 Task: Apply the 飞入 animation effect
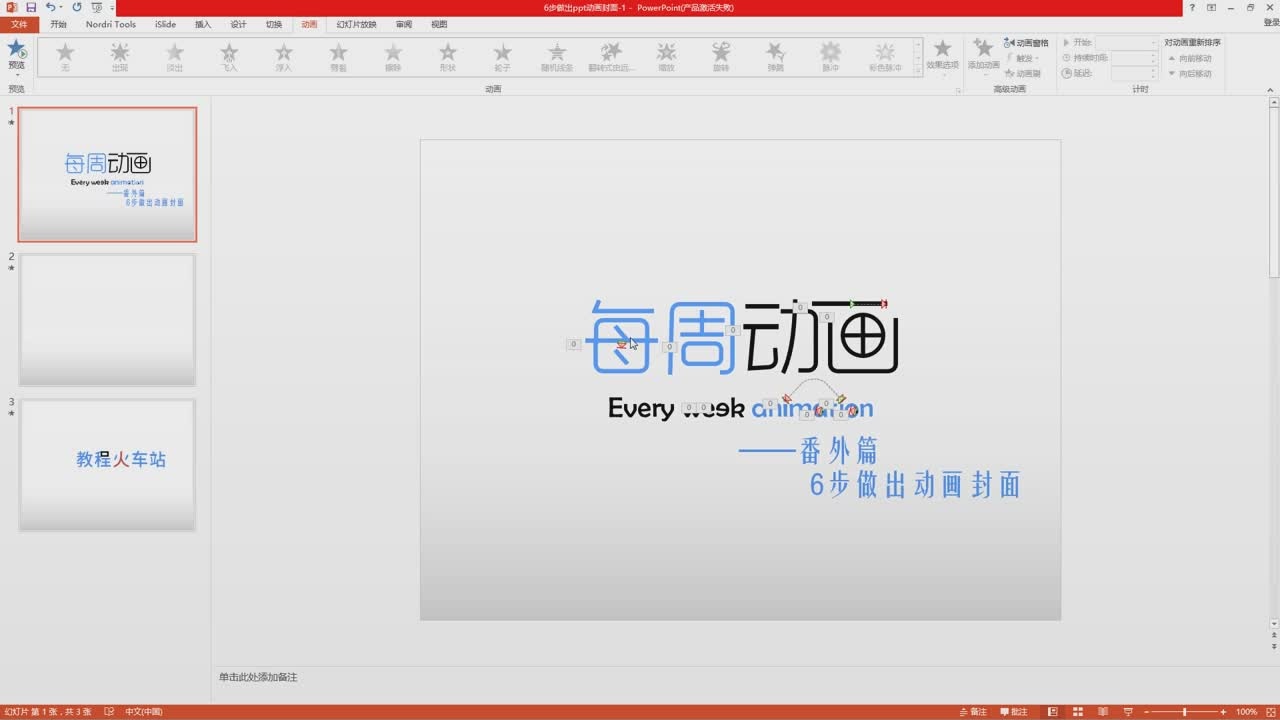[x=229, y=58]
